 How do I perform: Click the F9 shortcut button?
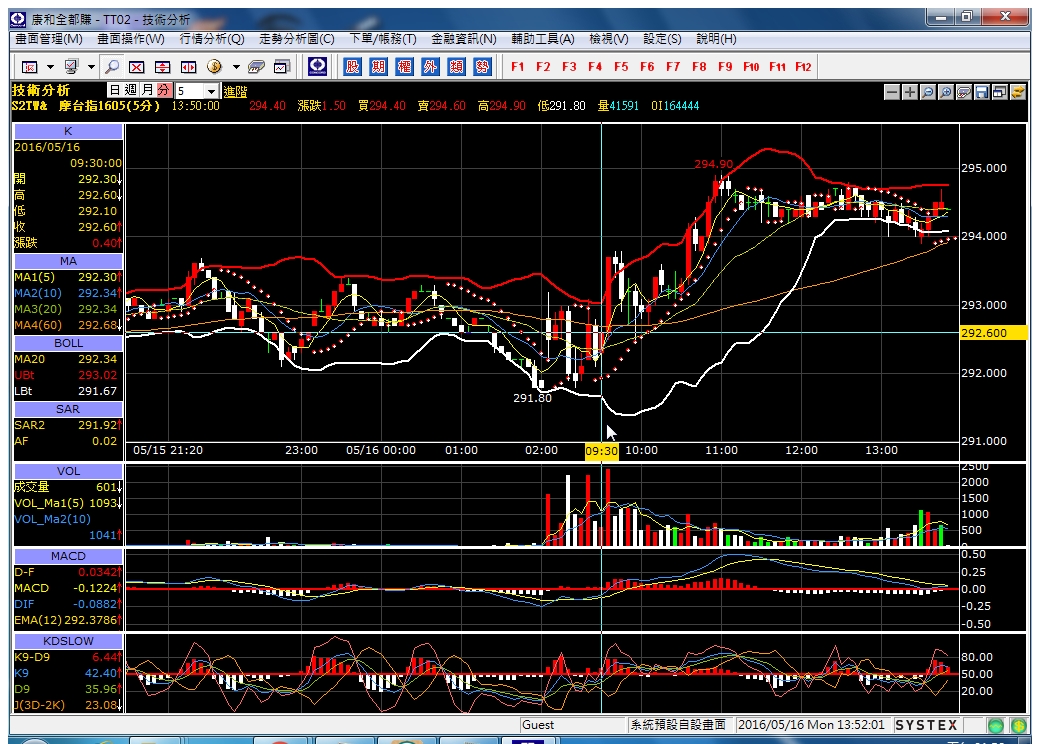[x=725, y=67]
